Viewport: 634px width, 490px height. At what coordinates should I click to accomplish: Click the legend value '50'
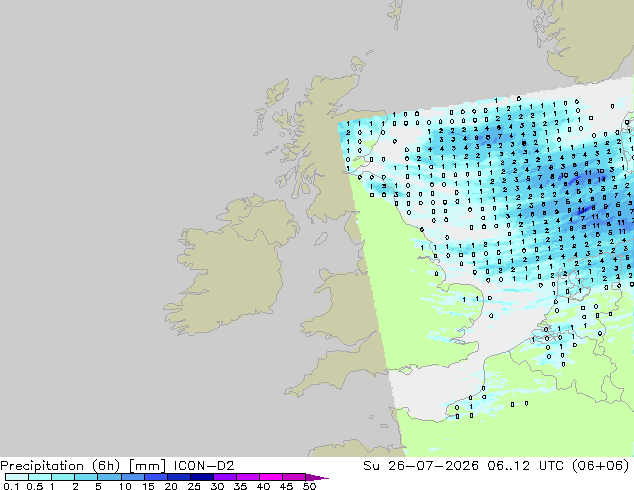pos(309,486)
